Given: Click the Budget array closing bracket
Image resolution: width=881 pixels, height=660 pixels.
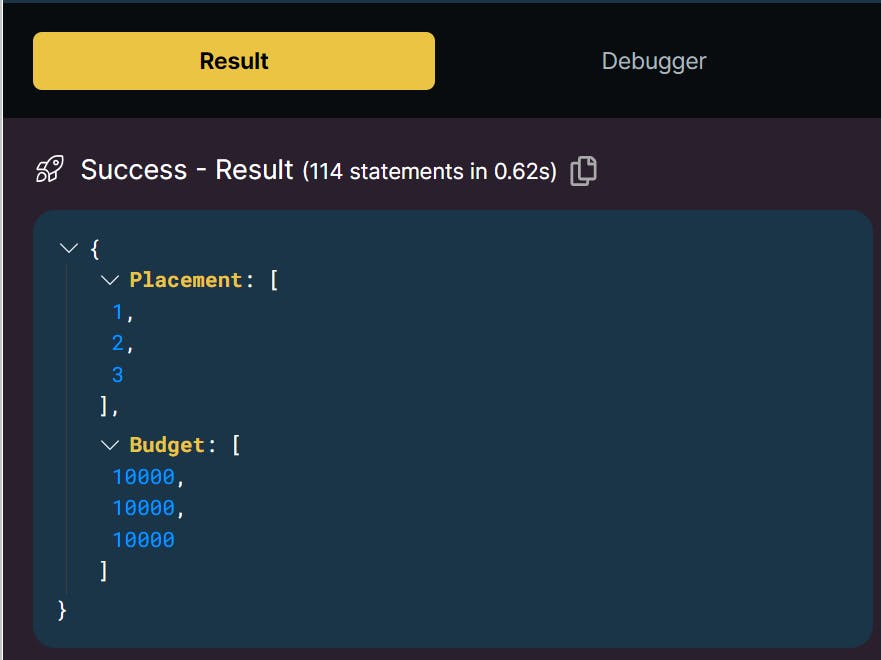Looking at the screenshot, I should [x=104, y=571].
